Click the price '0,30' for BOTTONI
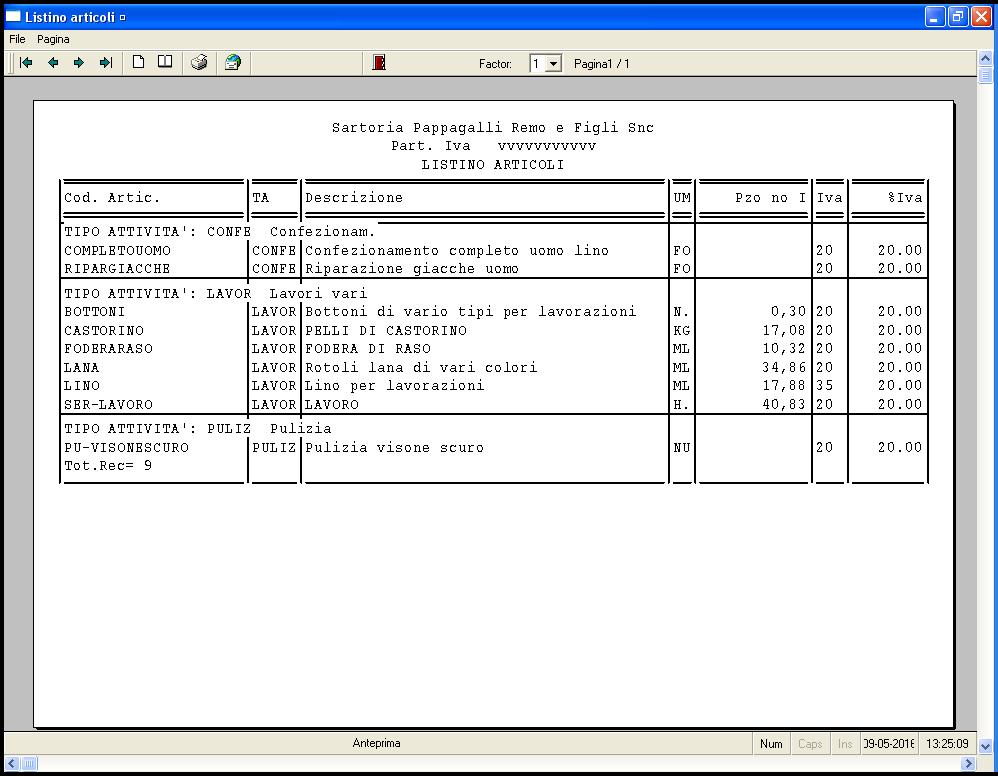This screenshot has width=998, height=776. (x=789, y=312)
